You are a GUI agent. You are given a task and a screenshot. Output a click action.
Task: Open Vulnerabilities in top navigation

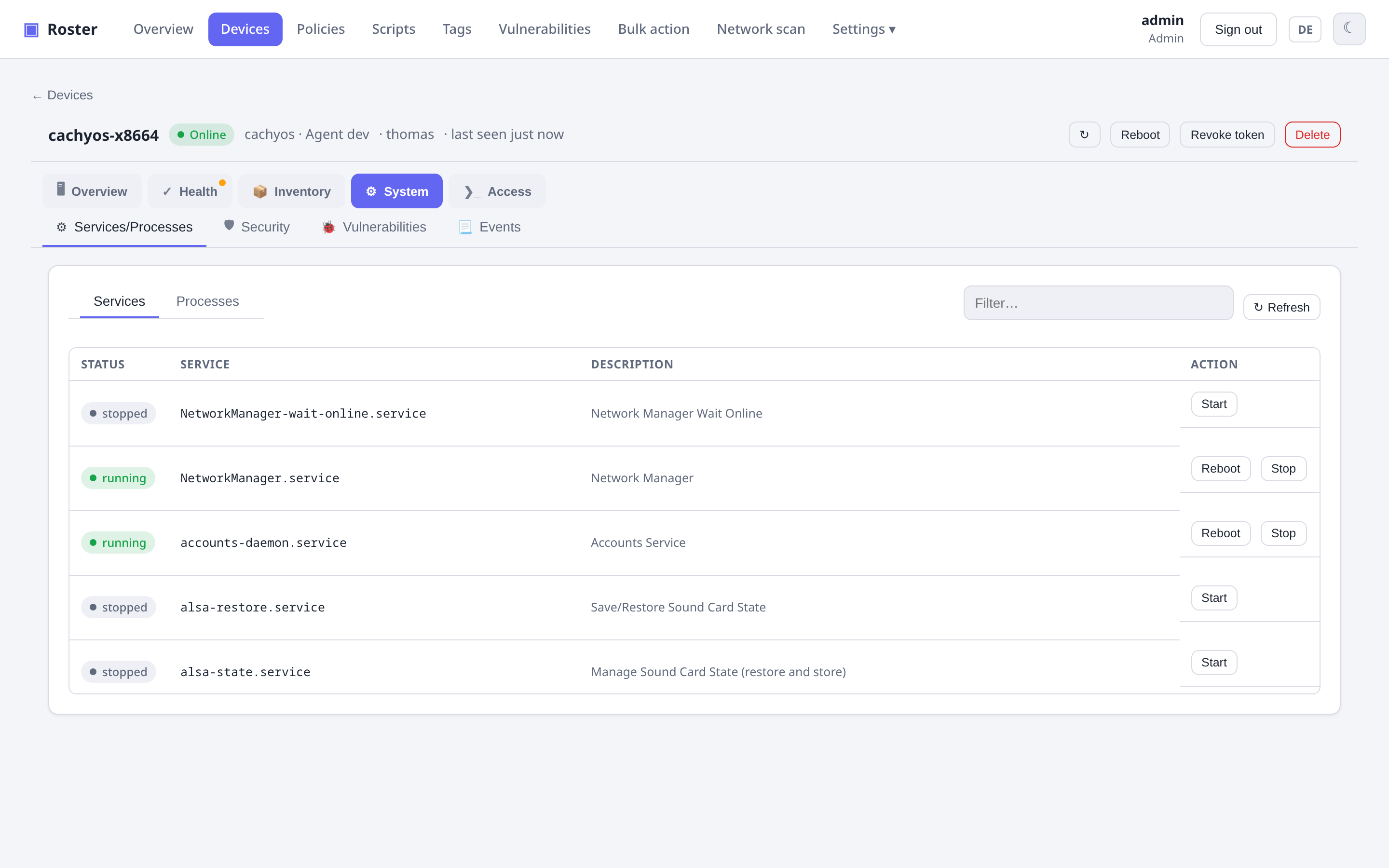point(544,29)
